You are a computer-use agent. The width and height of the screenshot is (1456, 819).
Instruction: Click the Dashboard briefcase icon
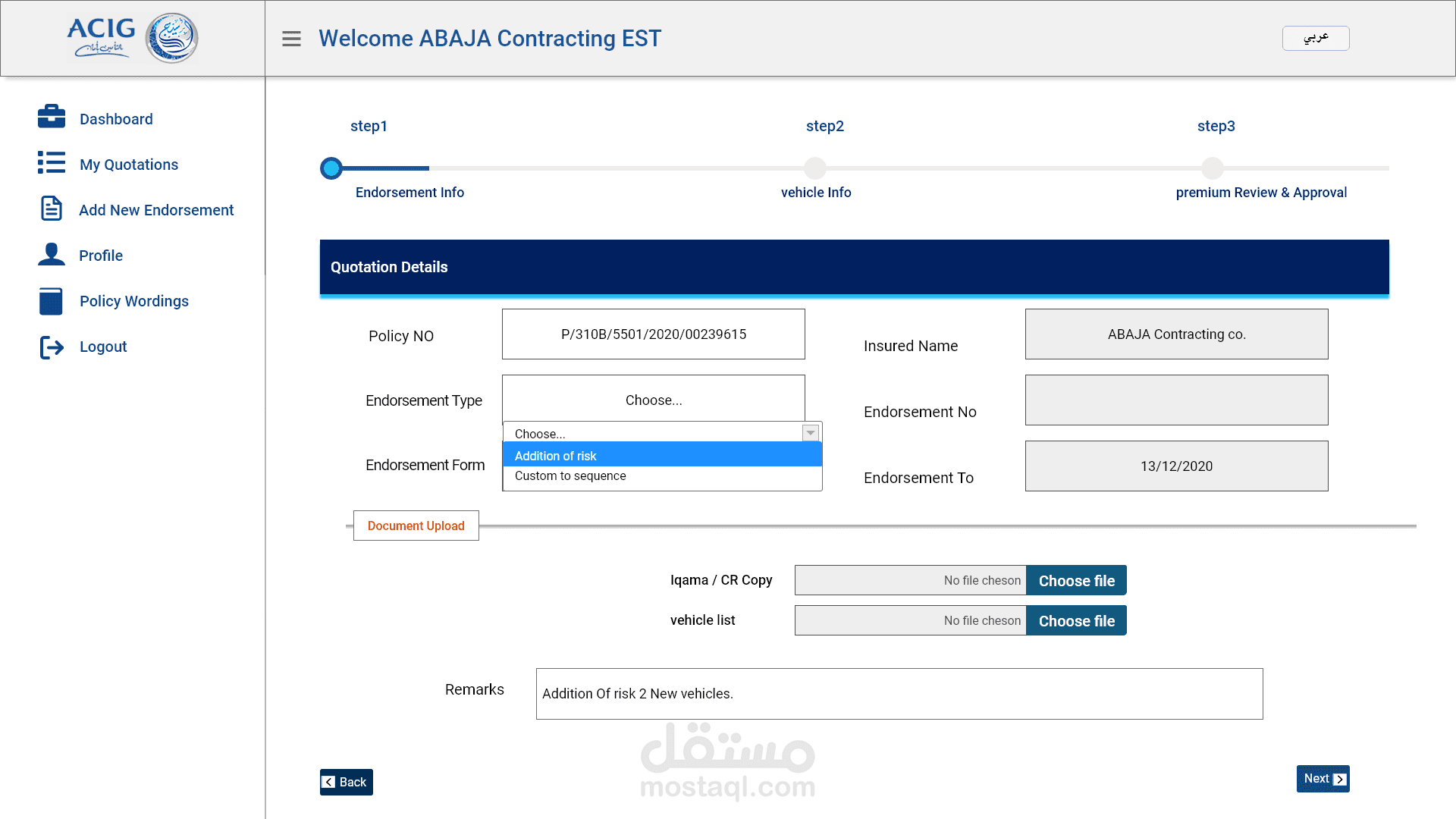coord(52,117)
